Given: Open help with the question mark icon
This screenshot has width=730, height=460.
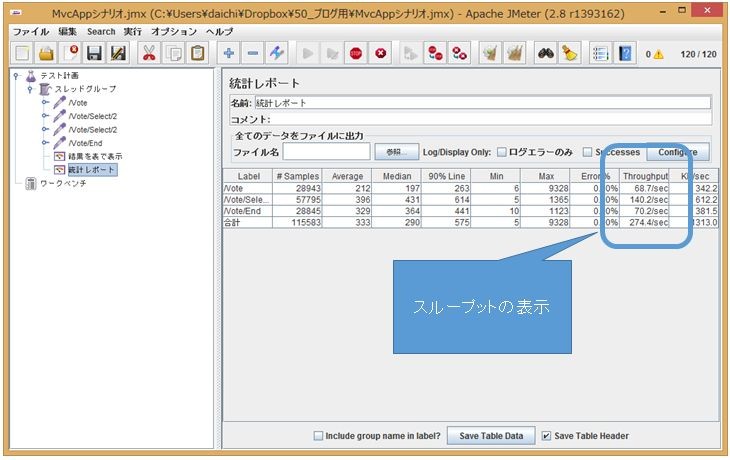Looking at the screenshot, I should 625,54.
